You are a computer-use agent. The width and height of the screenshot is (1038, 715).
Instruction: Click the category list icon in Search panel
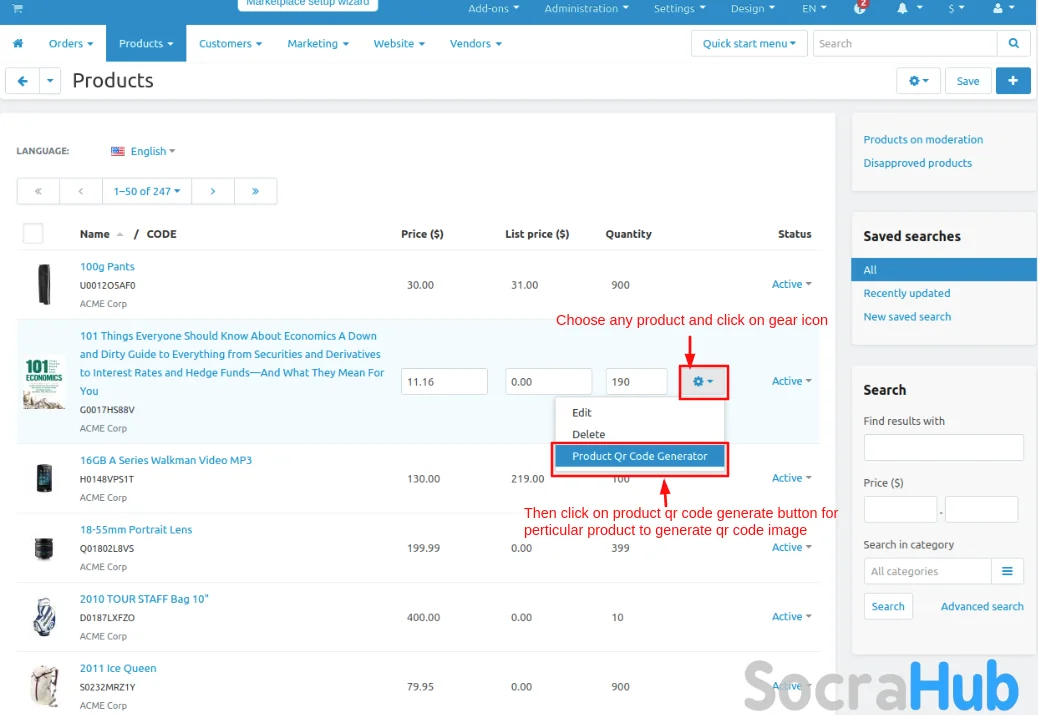point(1007,571)
